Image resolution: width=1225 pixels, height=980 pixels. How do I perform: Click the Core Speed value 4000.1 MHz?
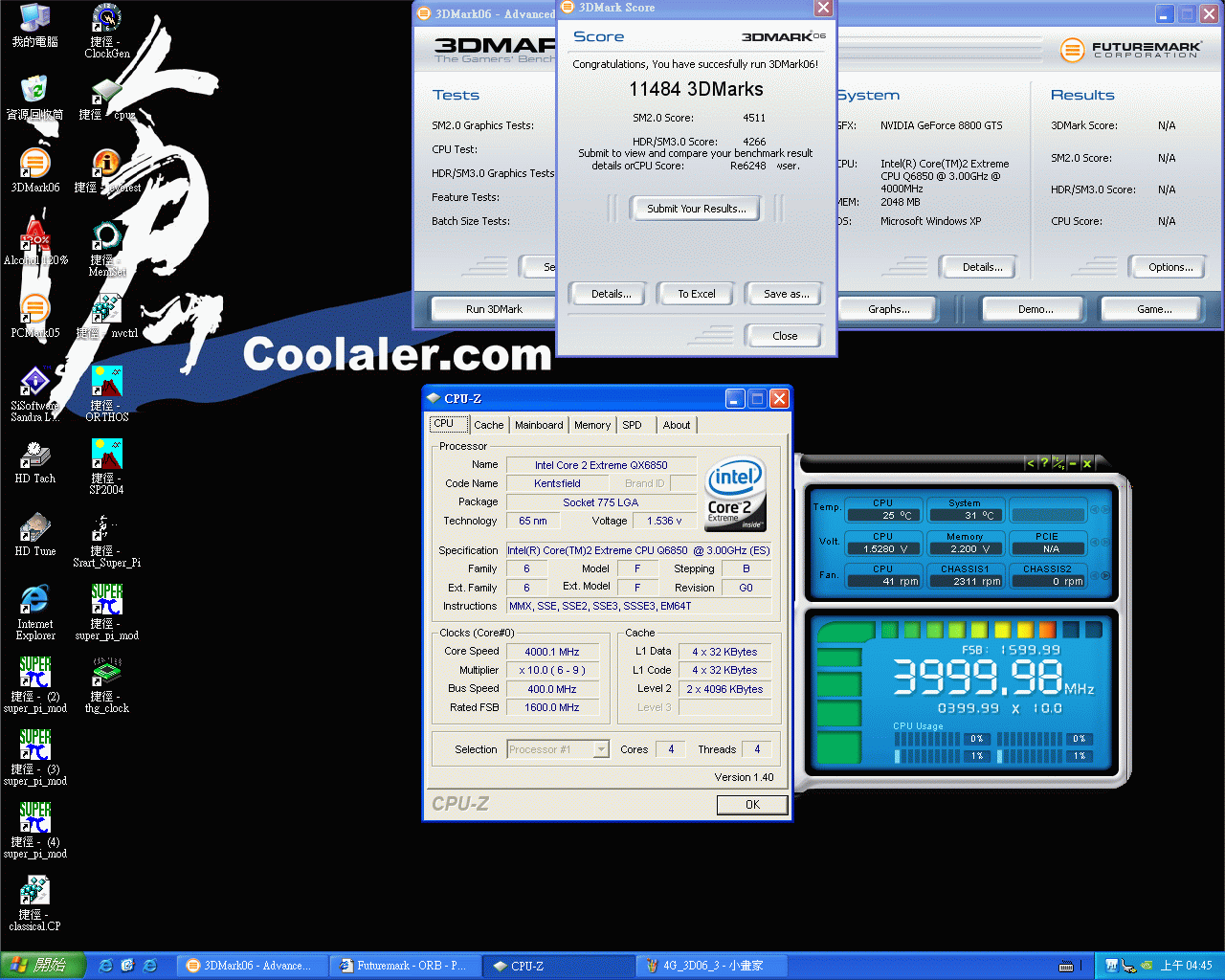(552, 652)
